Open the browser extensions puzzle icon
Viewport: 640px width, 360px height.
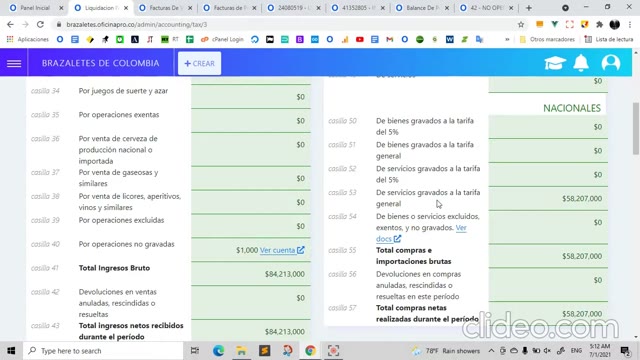[599, 24]
